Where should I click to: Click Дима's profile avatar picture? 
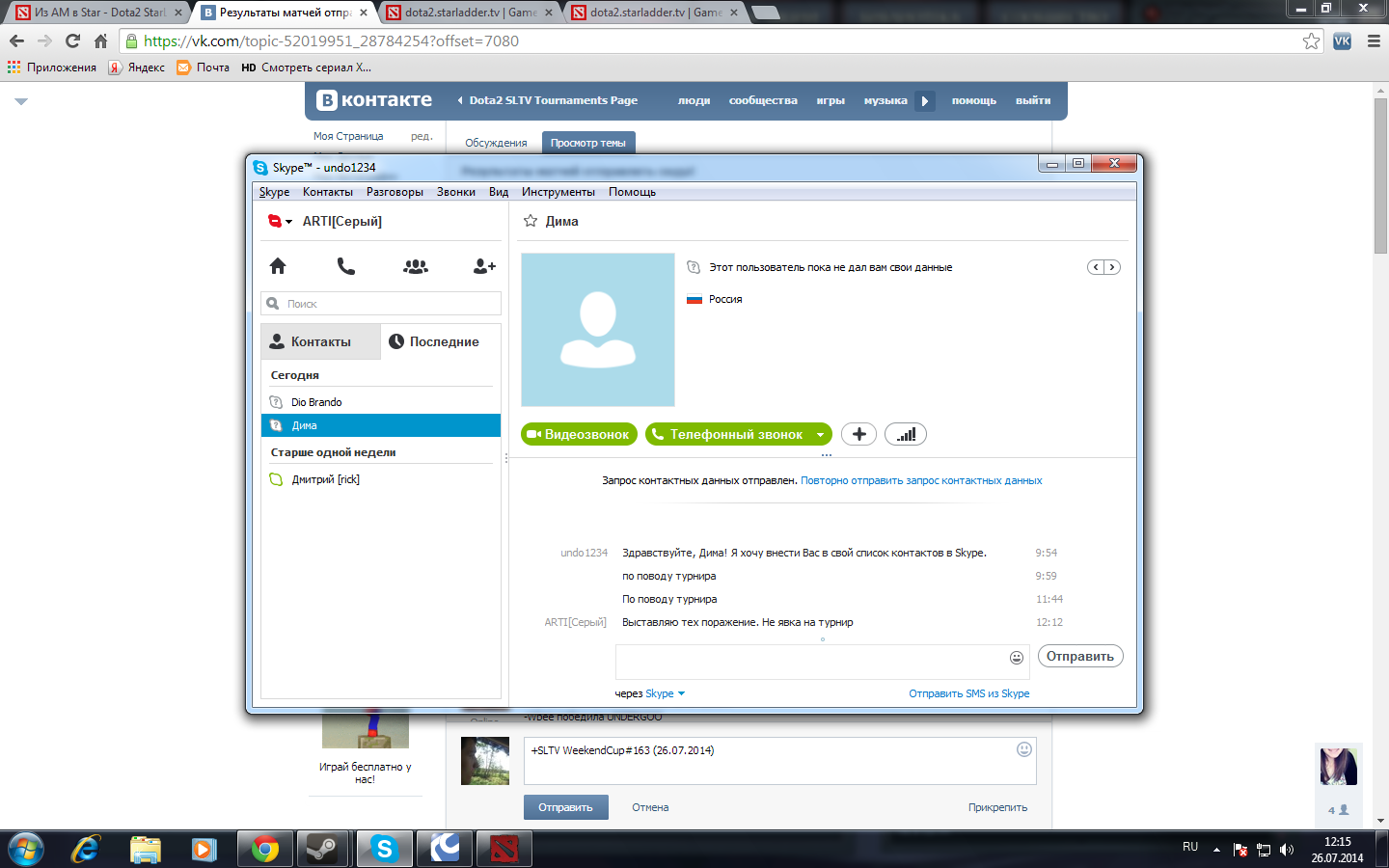click(598, 330)
